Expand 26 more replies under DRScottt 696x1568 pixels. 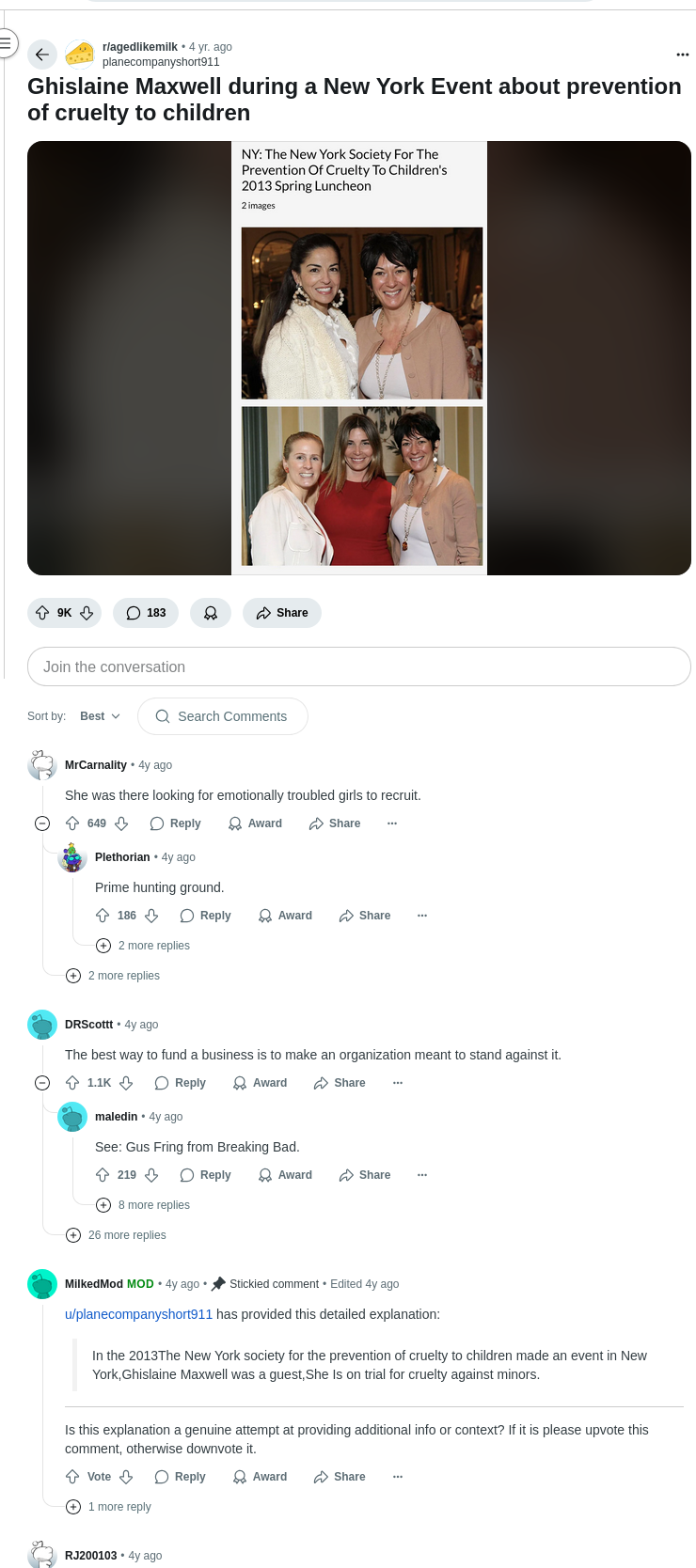click(x=116, y=1235)
